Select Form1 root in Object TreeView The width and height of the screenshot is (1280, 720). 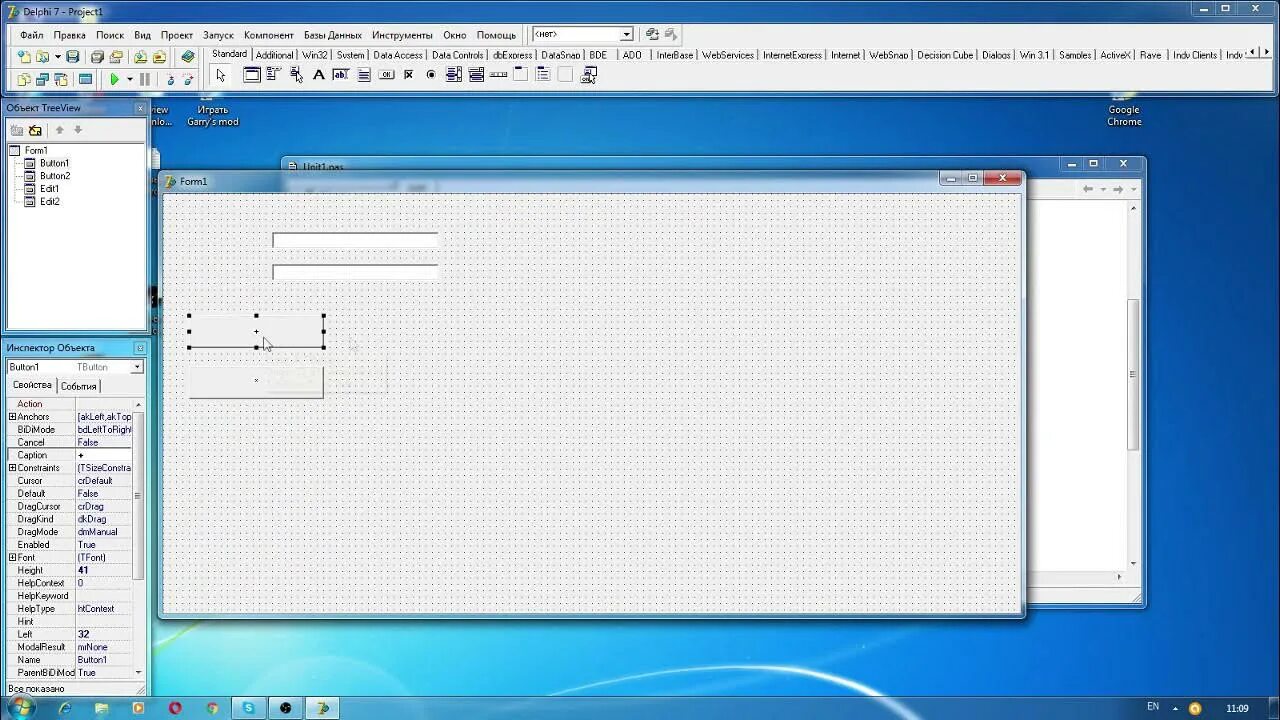[36, 151]
